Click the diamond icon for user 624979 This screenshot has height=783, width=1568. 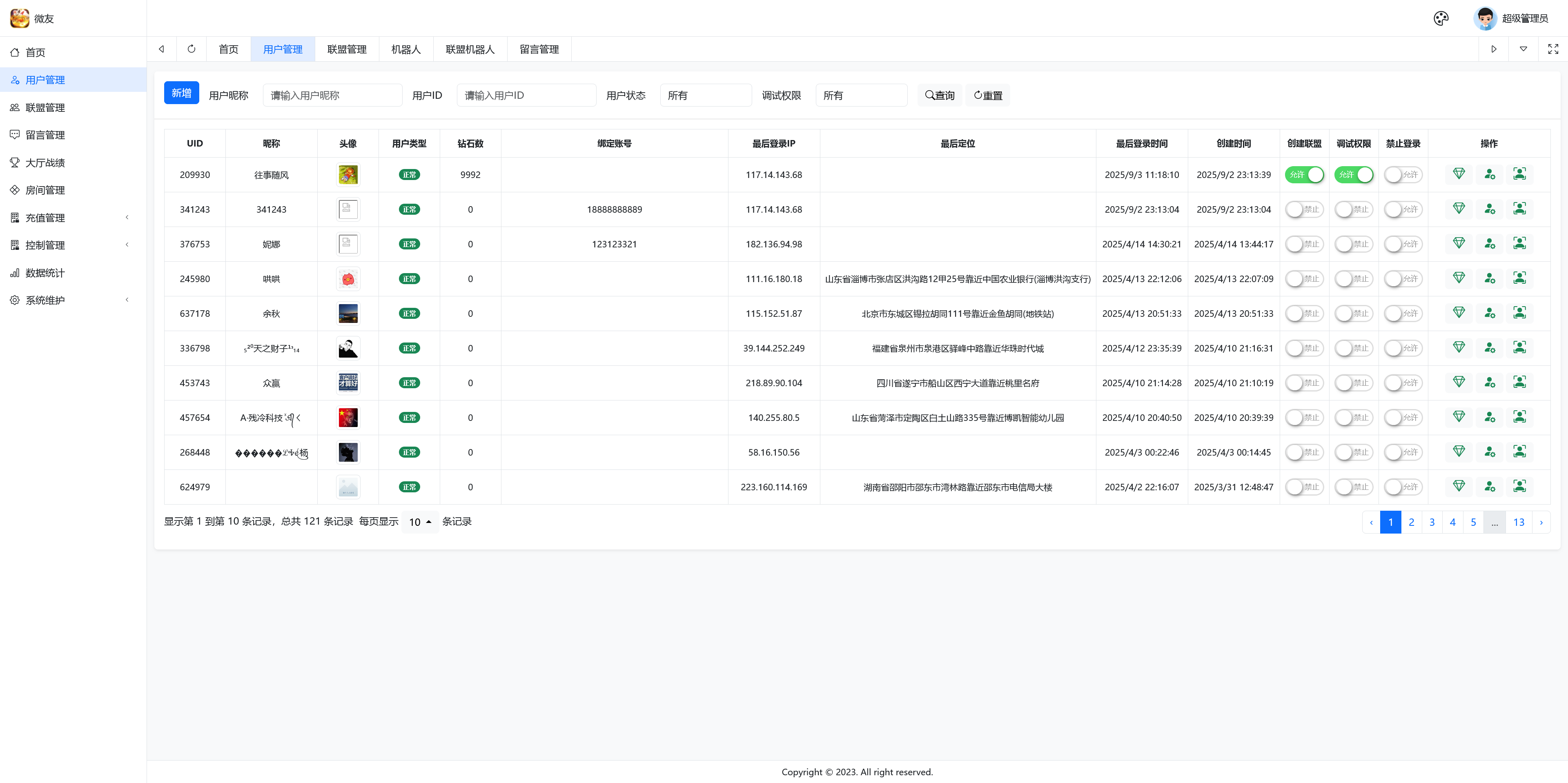[1459, 486]
